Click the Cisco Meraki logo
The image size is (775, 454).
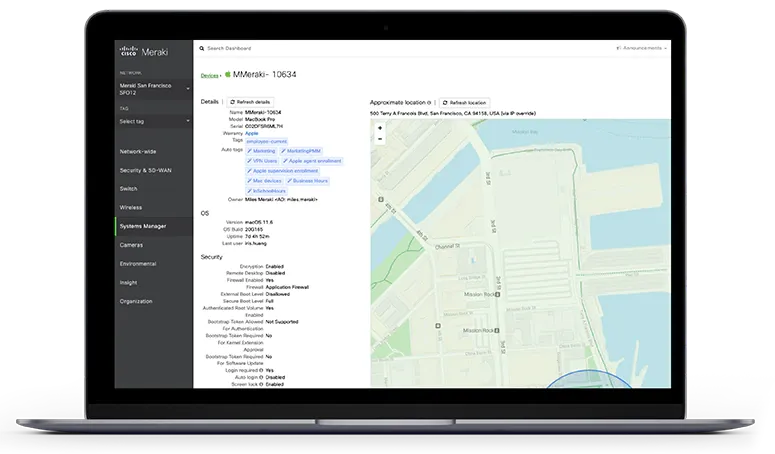point(144,51)
